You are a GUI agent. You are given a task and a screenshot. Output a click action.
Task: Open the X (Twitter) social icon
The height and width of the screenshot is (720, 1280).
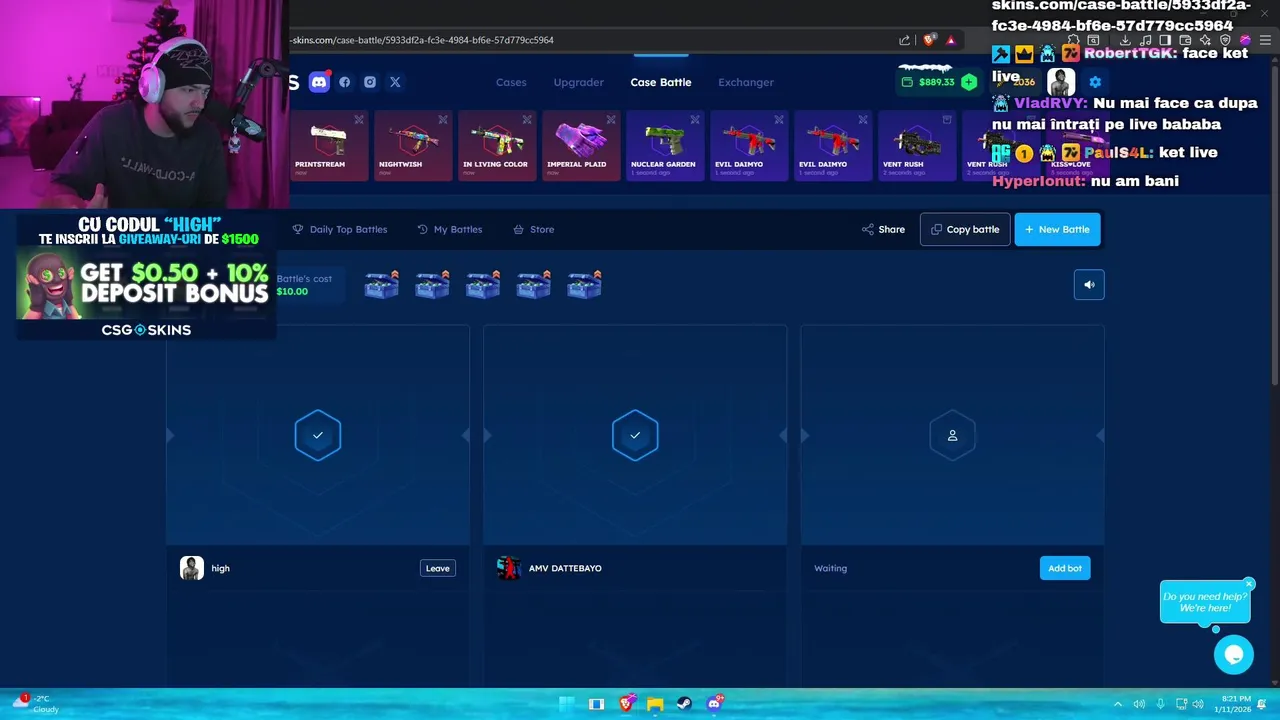[395, 82]
